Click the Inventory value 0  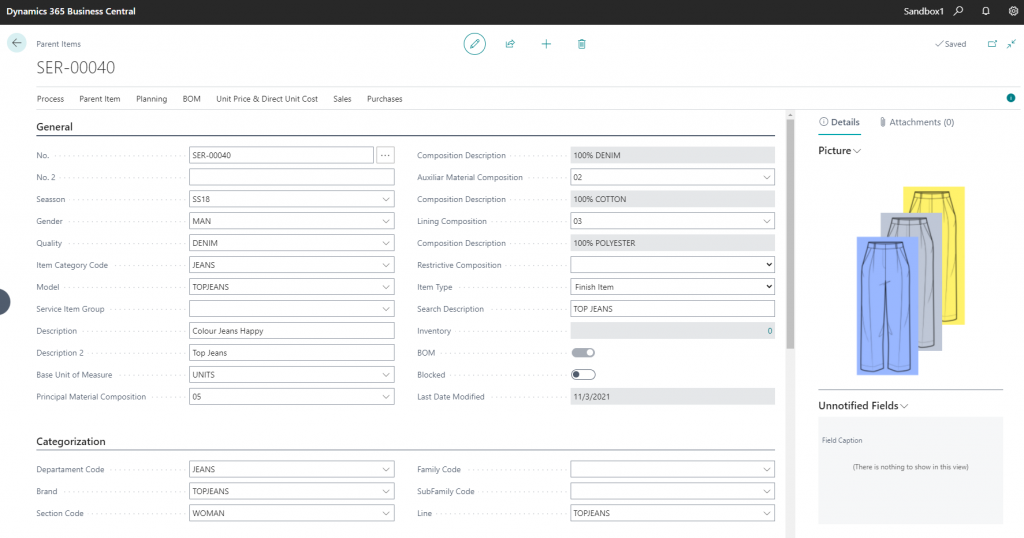pos(770,331)
